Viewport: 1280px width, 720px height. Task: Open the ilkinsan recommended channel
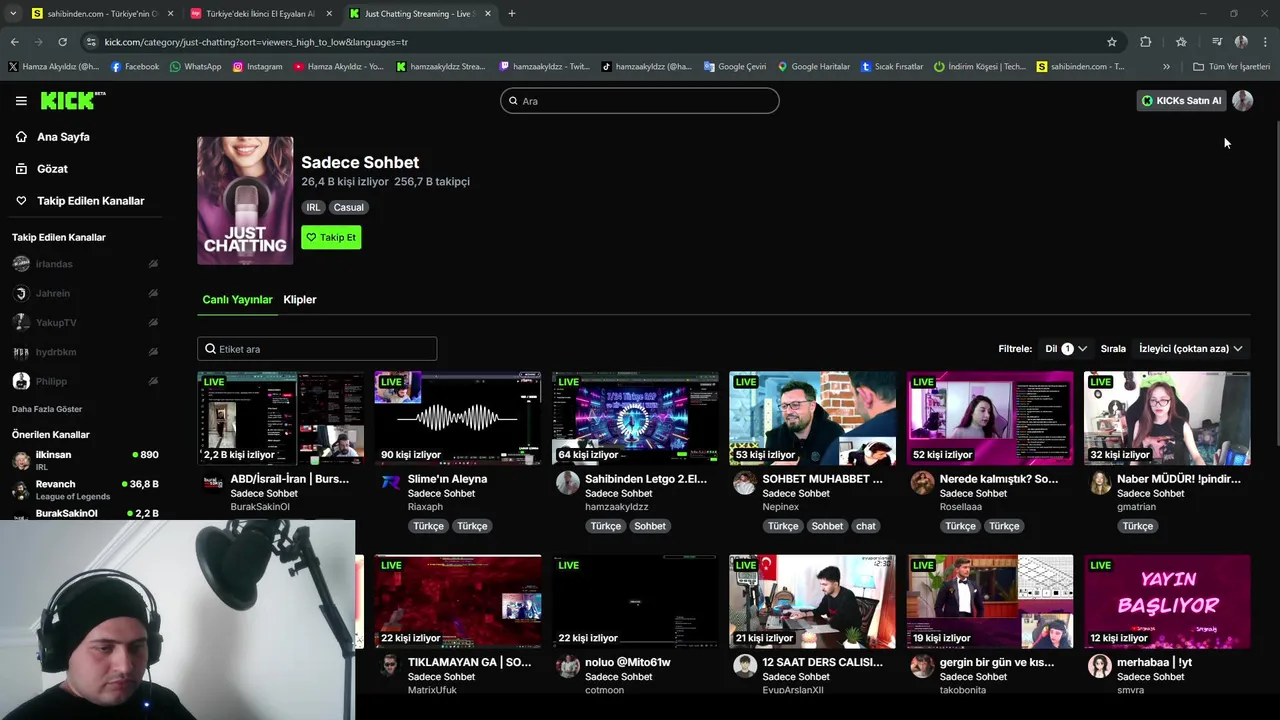[x=85, y=460]
